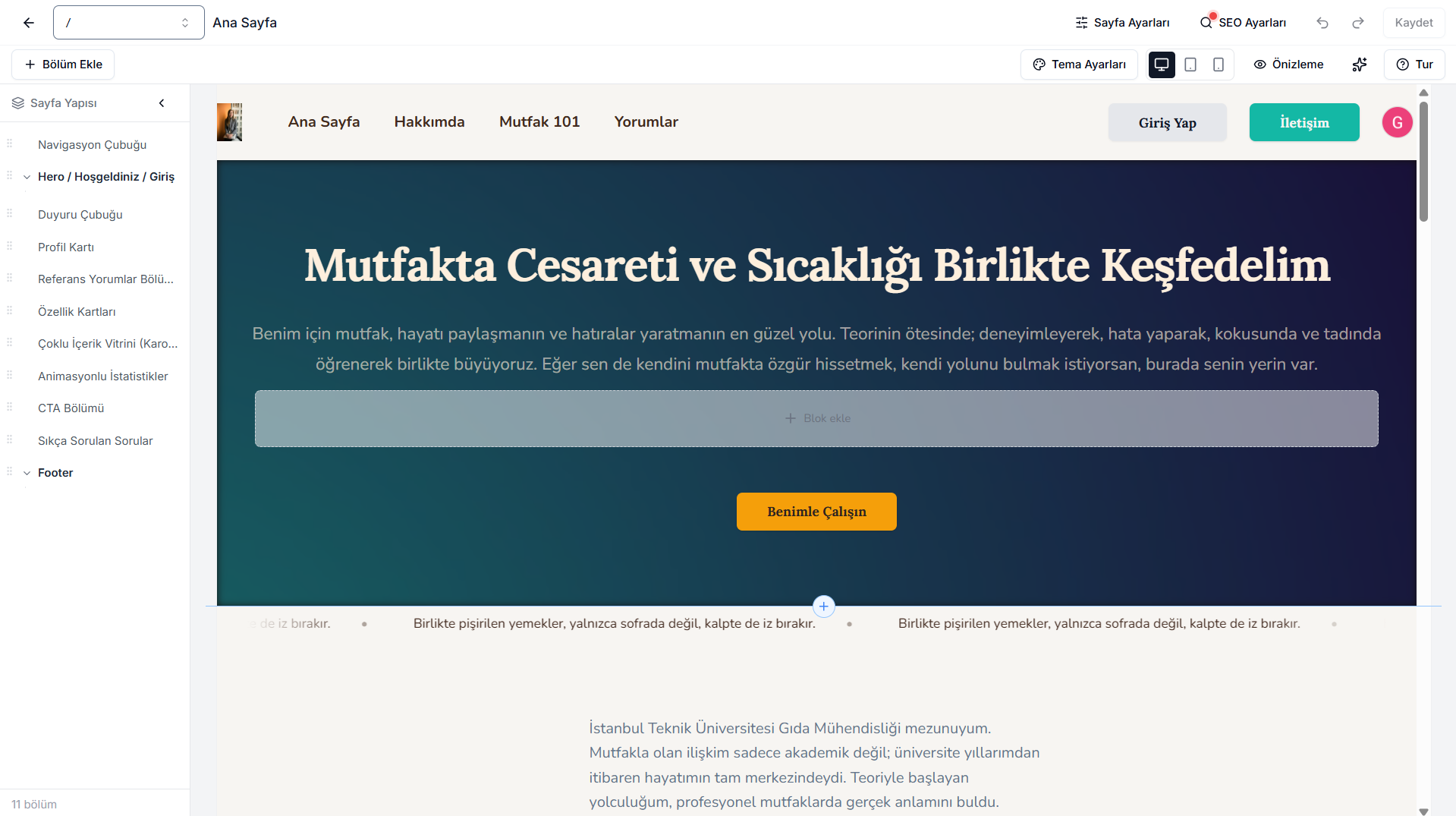Select Navigasyon Çubuğu in page structure
The image size is (1456, 816).
[x=93, y=145]
